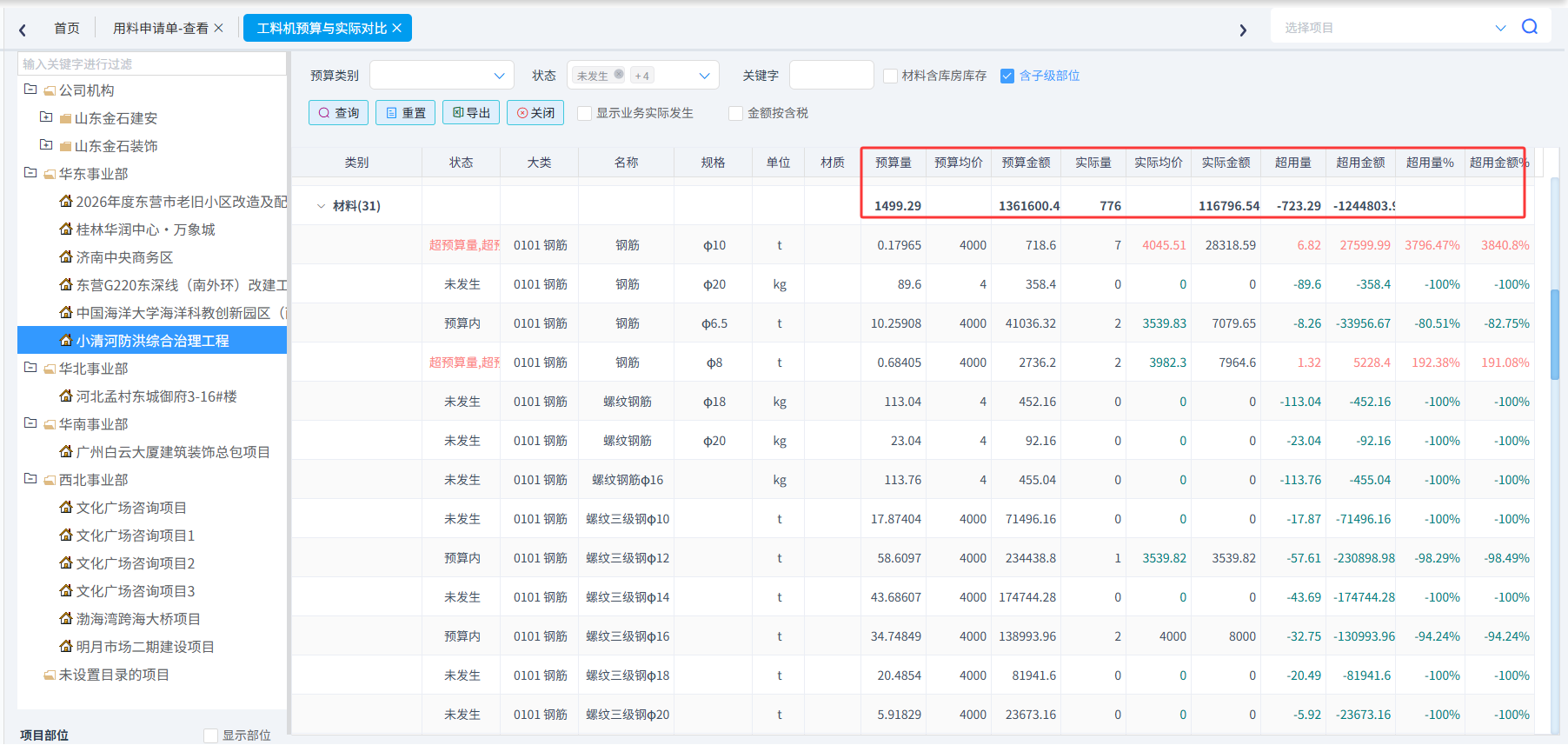The height and width of the screenshot is (745, 1568).
Task: Open the 预算类别 dropdown
Action: [442, 75]
